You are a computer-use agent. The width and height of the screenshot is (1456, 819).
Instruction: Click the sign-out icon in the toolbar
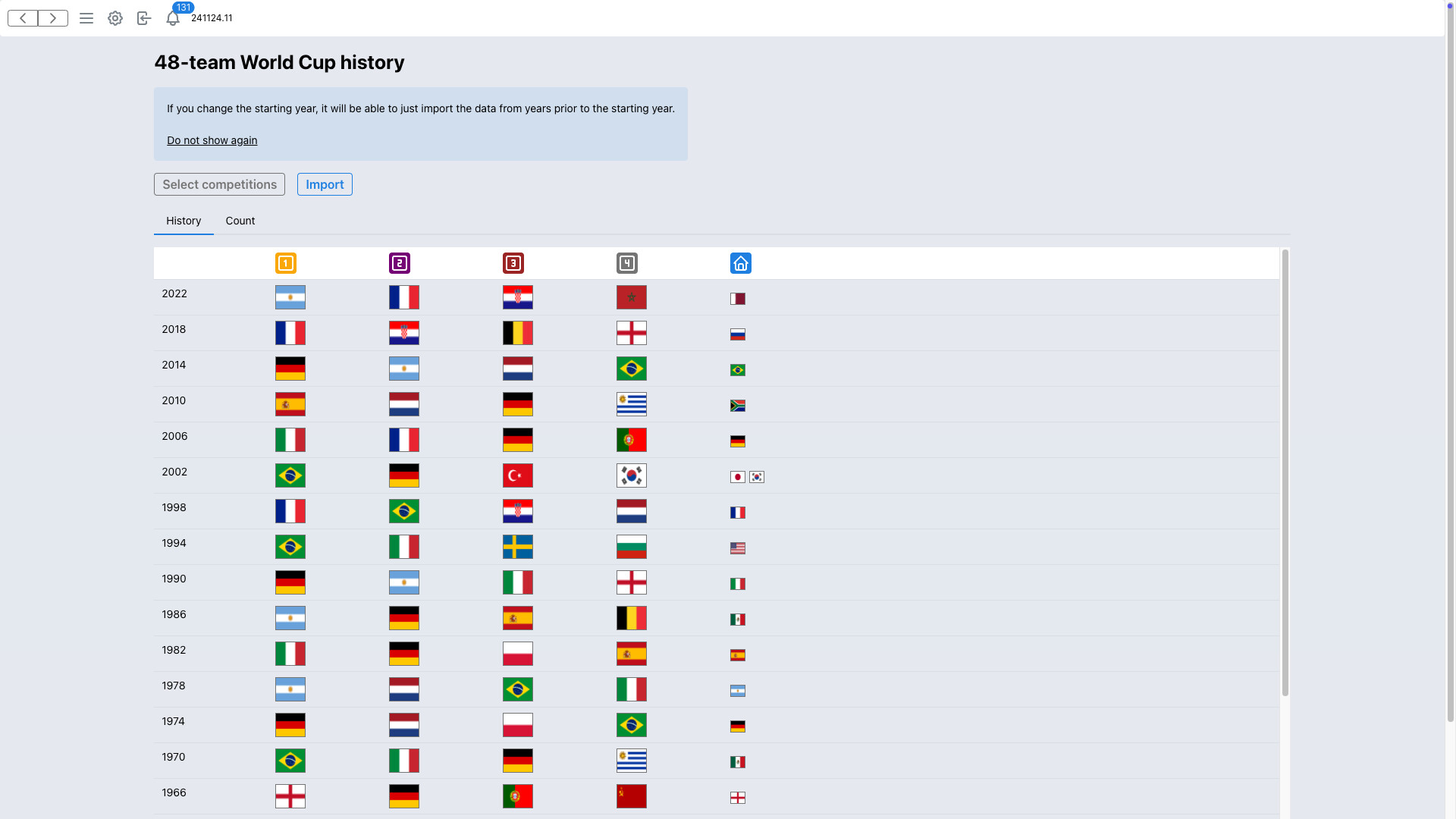144,18
